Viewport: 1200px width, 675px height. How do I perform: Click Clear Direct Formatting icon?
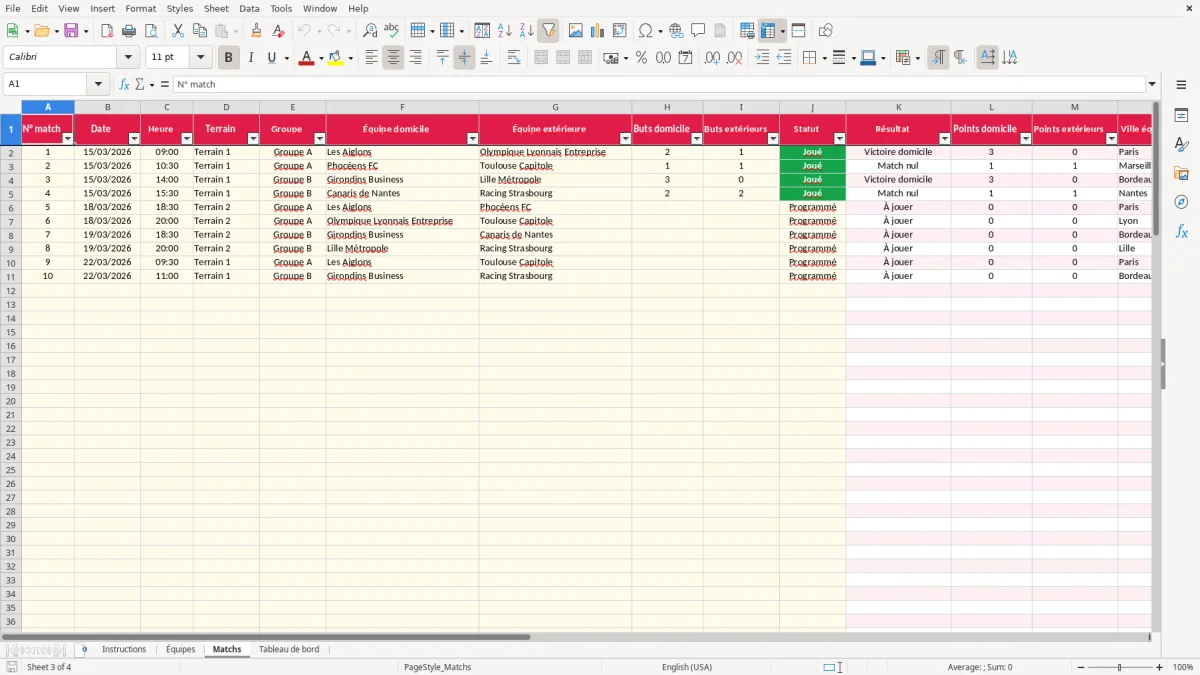[x=279, y=31]
